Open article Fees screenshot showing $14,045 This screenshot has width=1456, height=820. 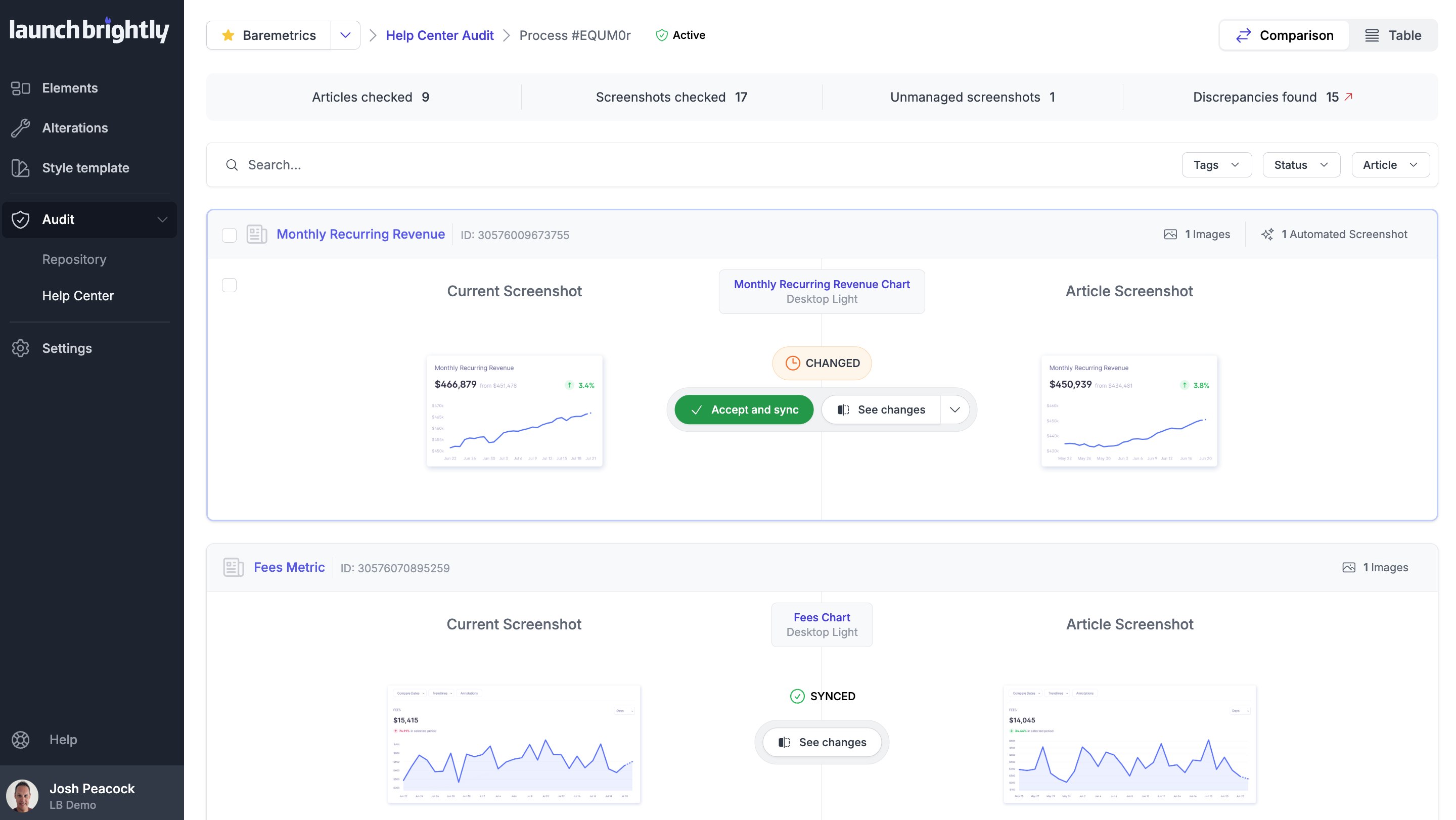tap(1129, 744)
